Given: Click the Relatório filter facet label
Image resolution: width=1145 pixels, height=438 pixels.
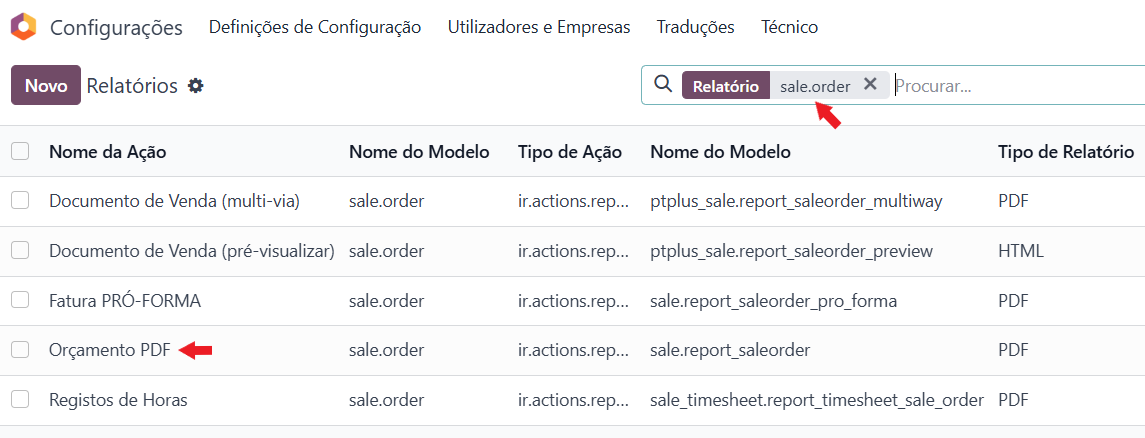Looking at the screenshot, I should click(x=726, y=86).
